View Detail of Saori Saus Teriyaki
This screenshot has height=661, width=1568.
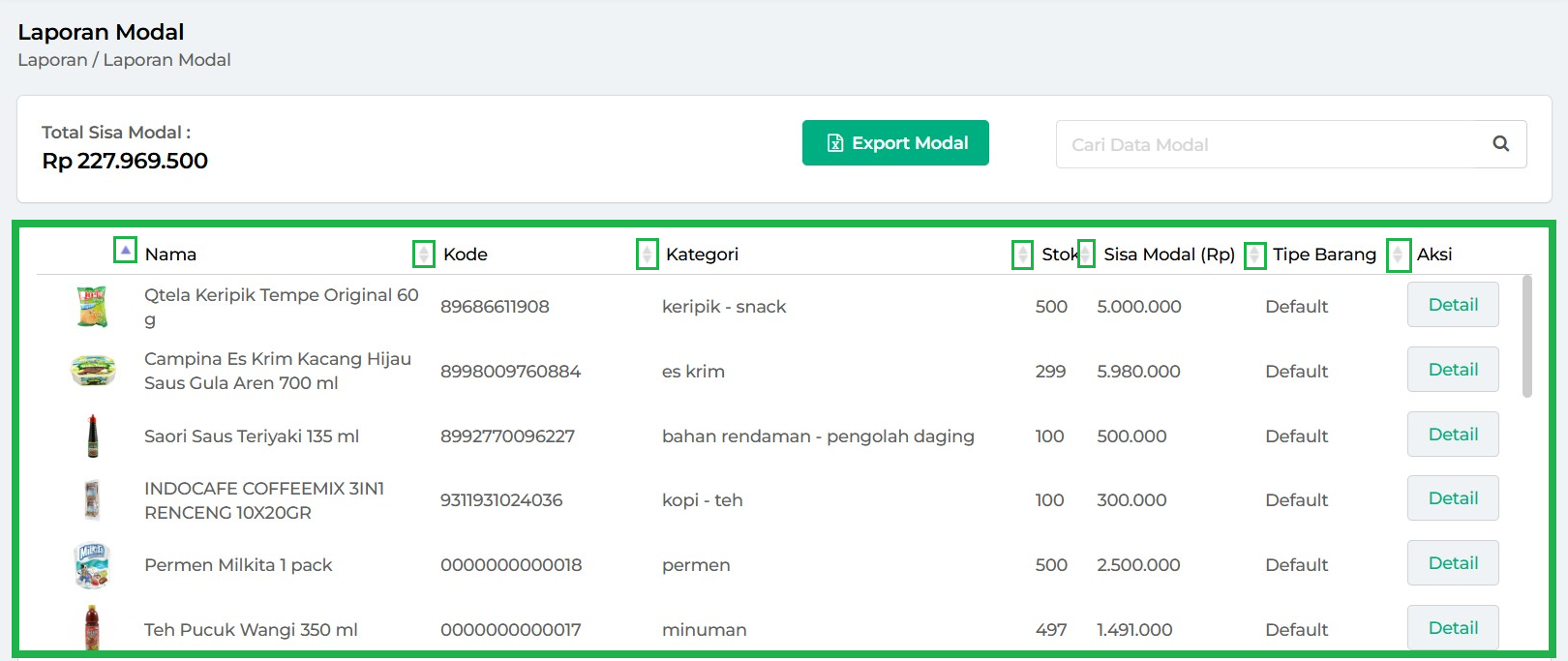point(1452,435)
